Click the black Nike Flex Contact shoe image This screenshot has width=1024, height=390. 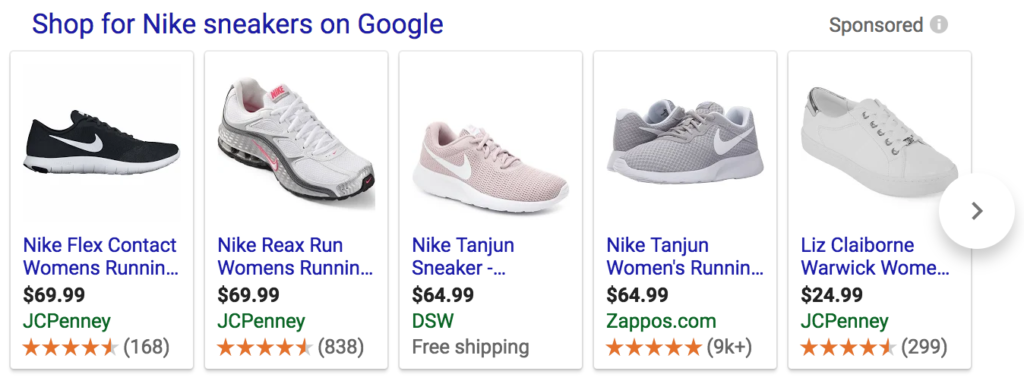pos(101,144)
